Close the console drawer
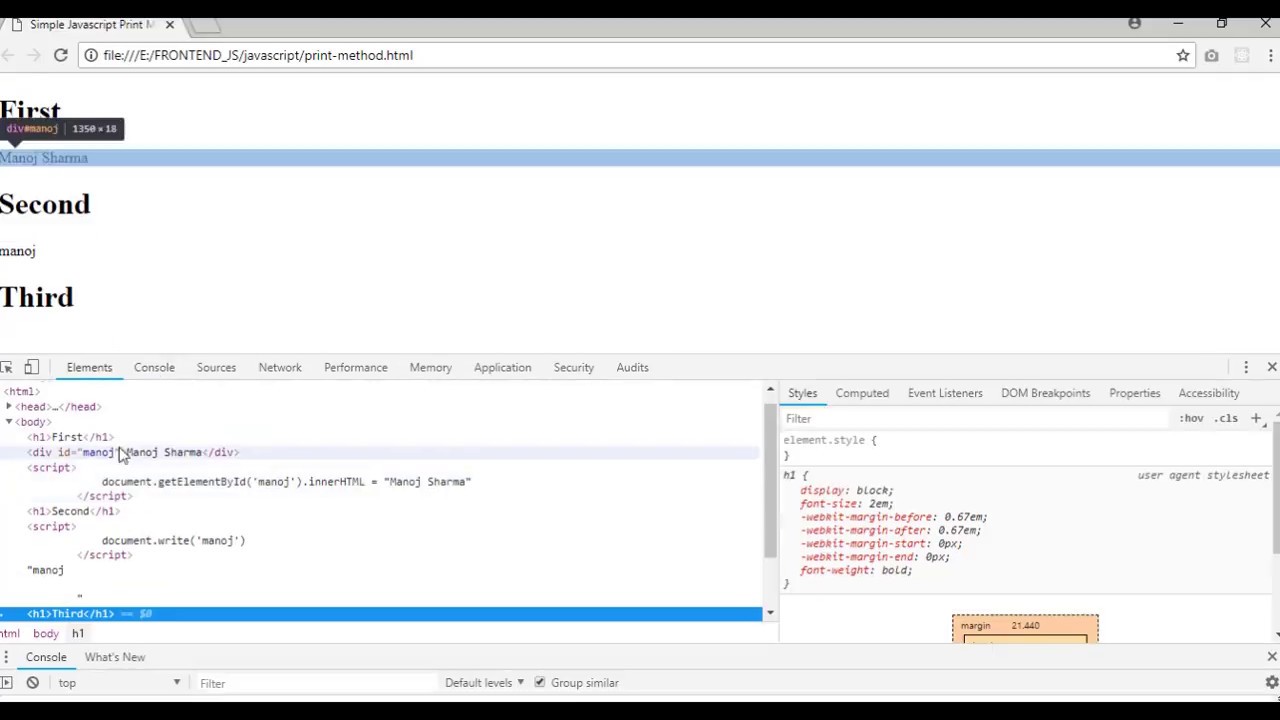The height and width of the screenshot is (720, 1280). [x=1272, y=657]
